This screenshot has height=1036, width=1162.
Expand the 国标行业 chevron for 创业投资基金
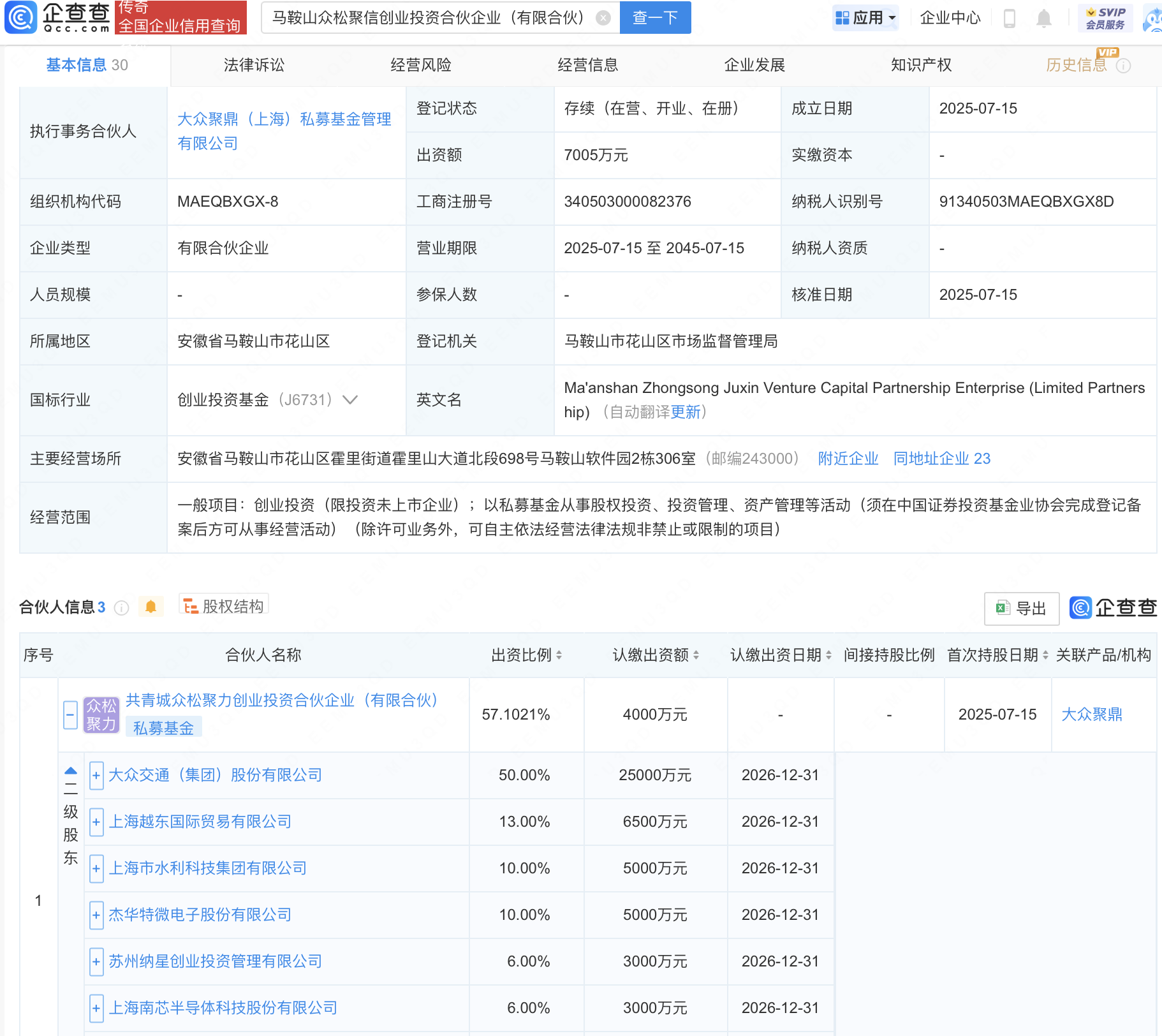tap(350, 400)
